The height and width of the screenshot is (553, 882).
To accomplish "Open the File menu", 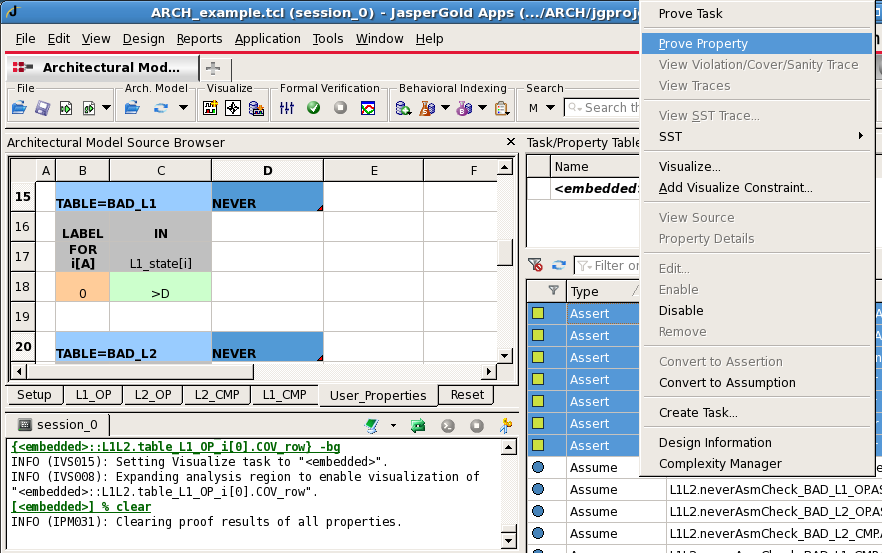I will pyautogui.click(x=25, y=39).
